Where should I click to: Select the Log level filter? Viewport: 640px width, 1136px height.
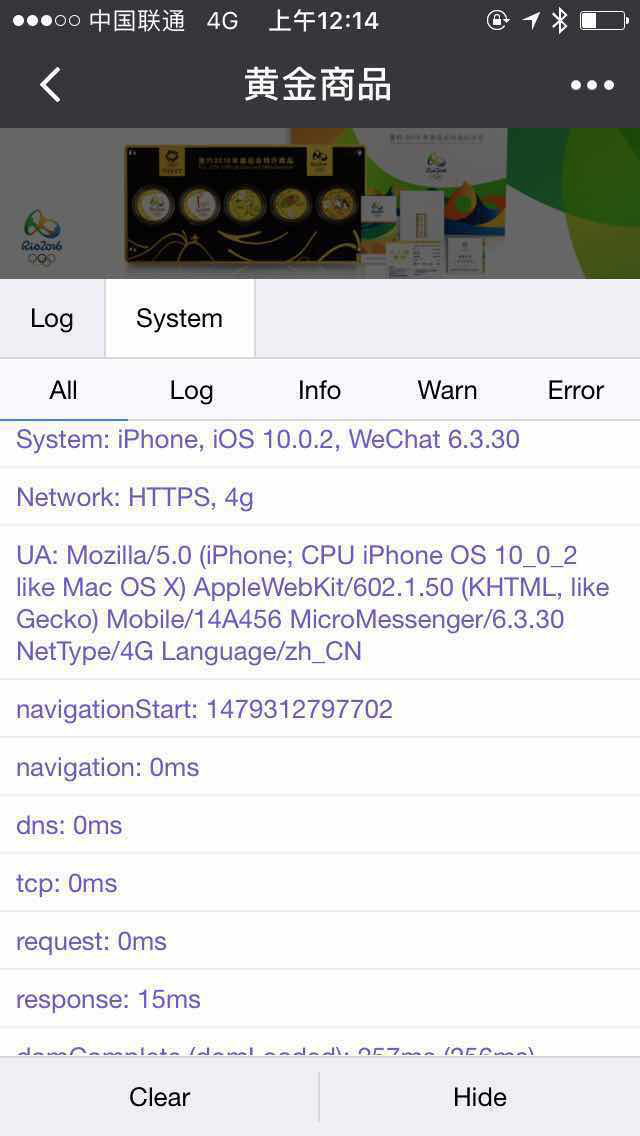click(x=191, y=390)
